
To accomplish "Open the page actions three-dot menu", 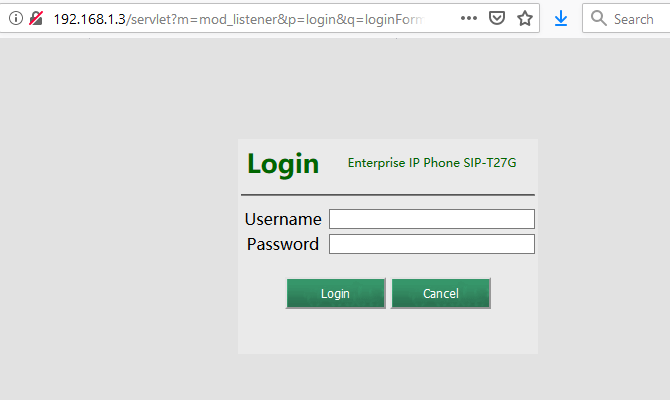I will point(469,18).
